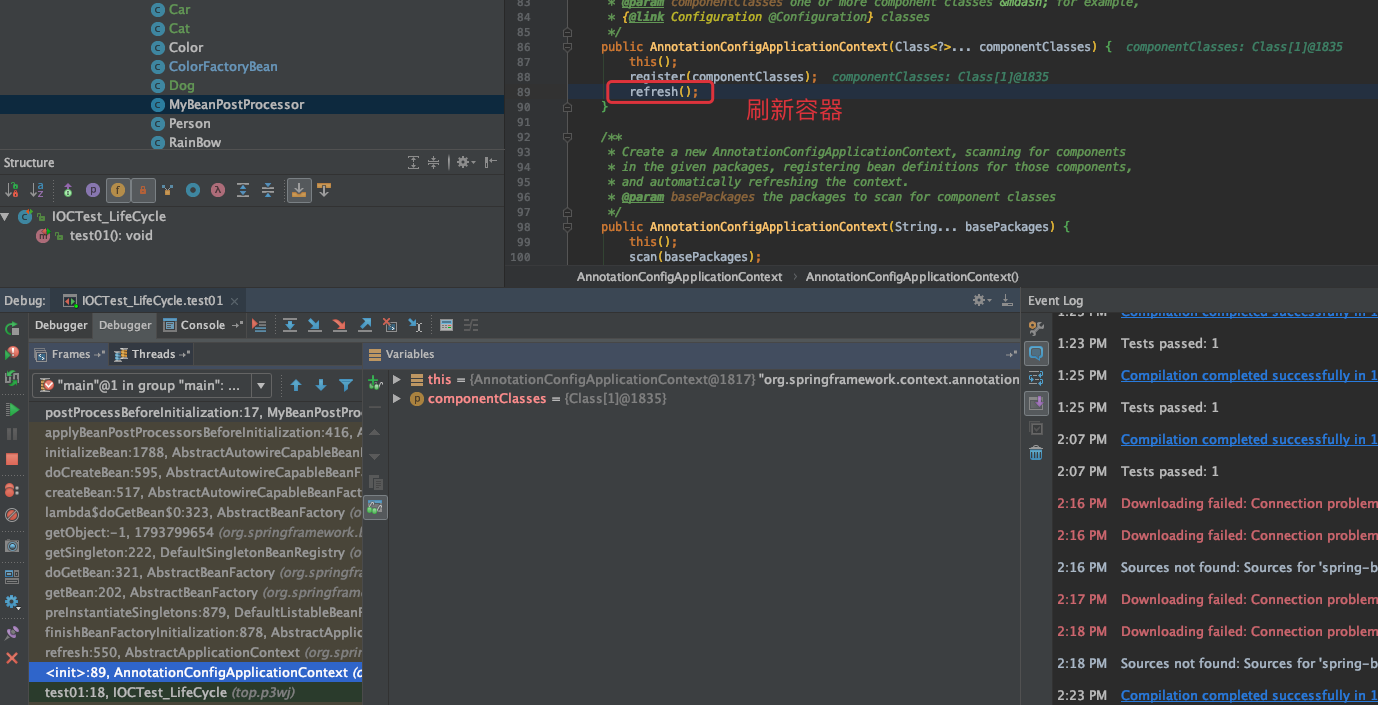Click Restore Layout icon in debug sidebar
The height and width of the screenshot is (705, 1378).
(12, 577)
